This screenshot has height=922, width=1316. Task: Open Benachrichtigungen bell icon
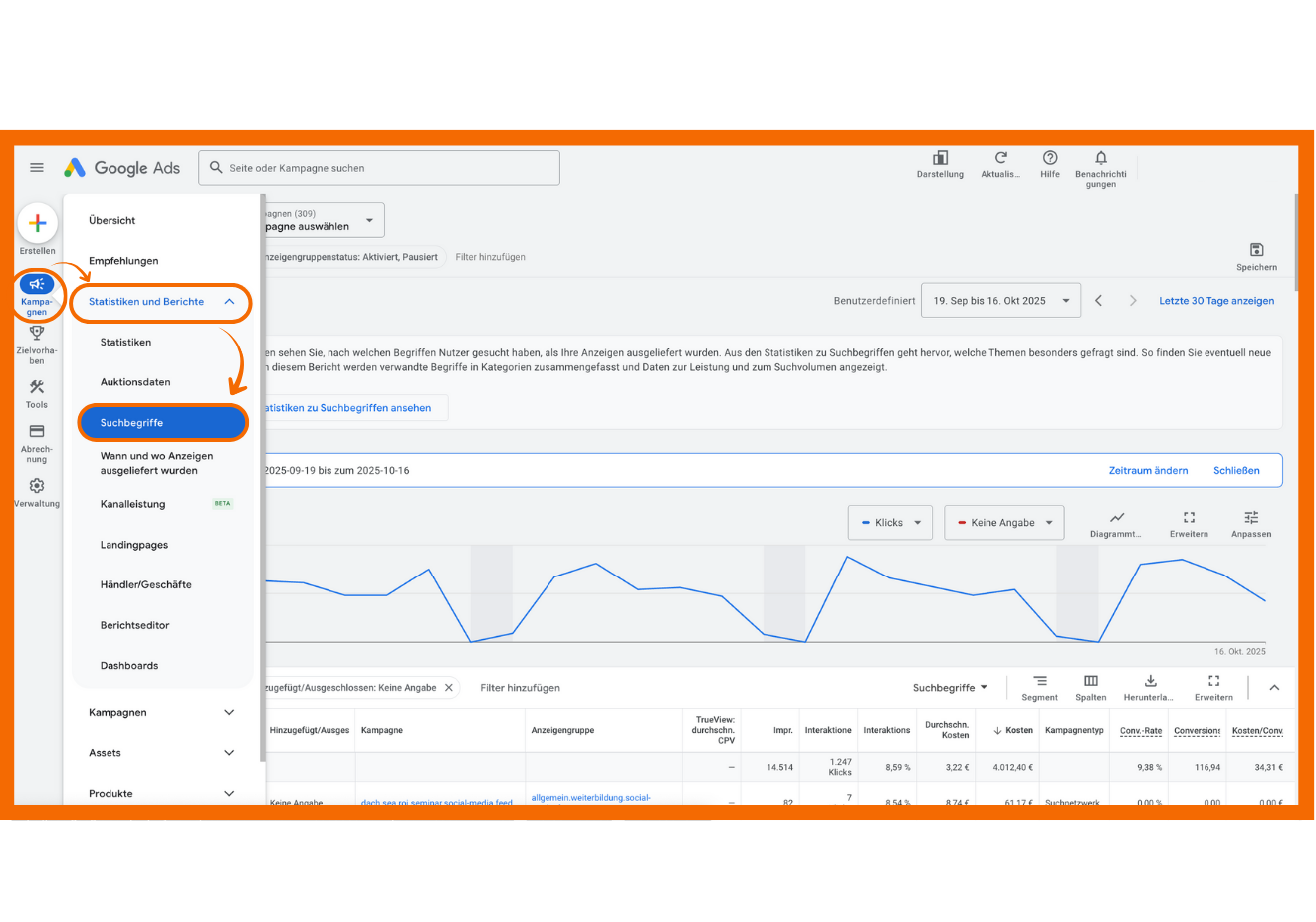[1100, 158]
